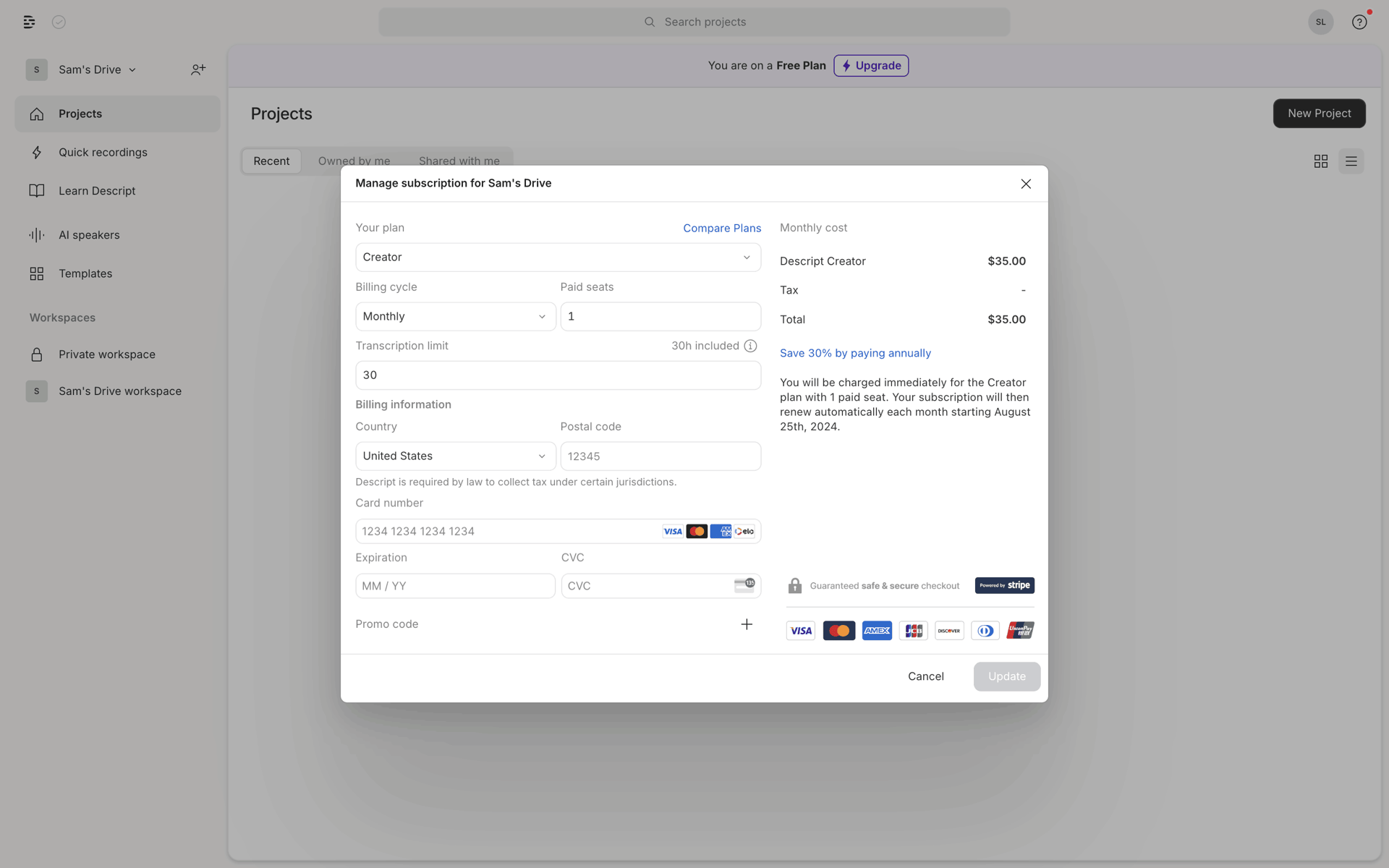Viewport: 1389px width, 868px height.
Task: Click the Update button
Action: click(x=1006, y=676)
